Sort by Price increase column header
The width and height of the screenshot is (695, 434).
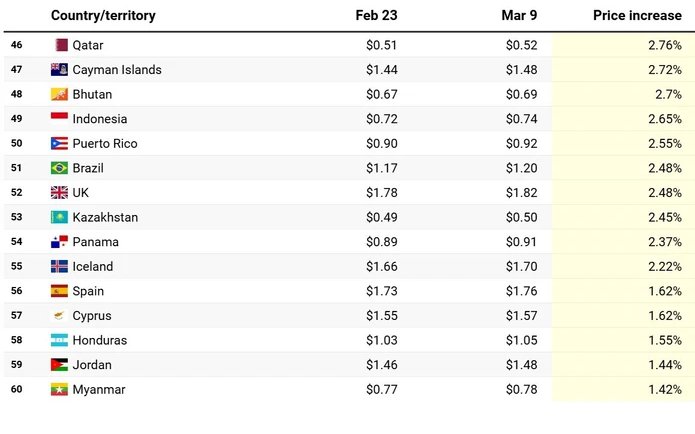(636, 16)
